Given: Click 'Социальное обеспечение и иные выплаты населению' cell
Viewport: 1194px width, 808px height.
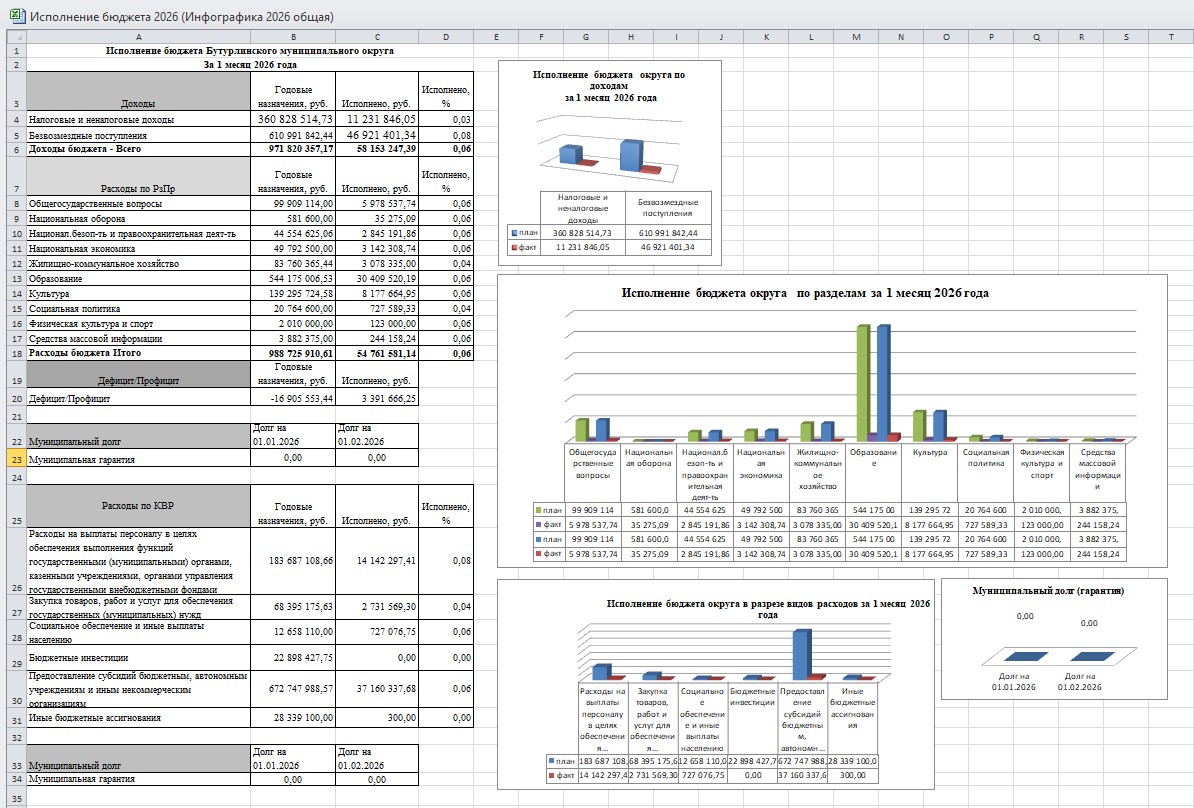Looking at the screenshot, I should coord(138,632).
